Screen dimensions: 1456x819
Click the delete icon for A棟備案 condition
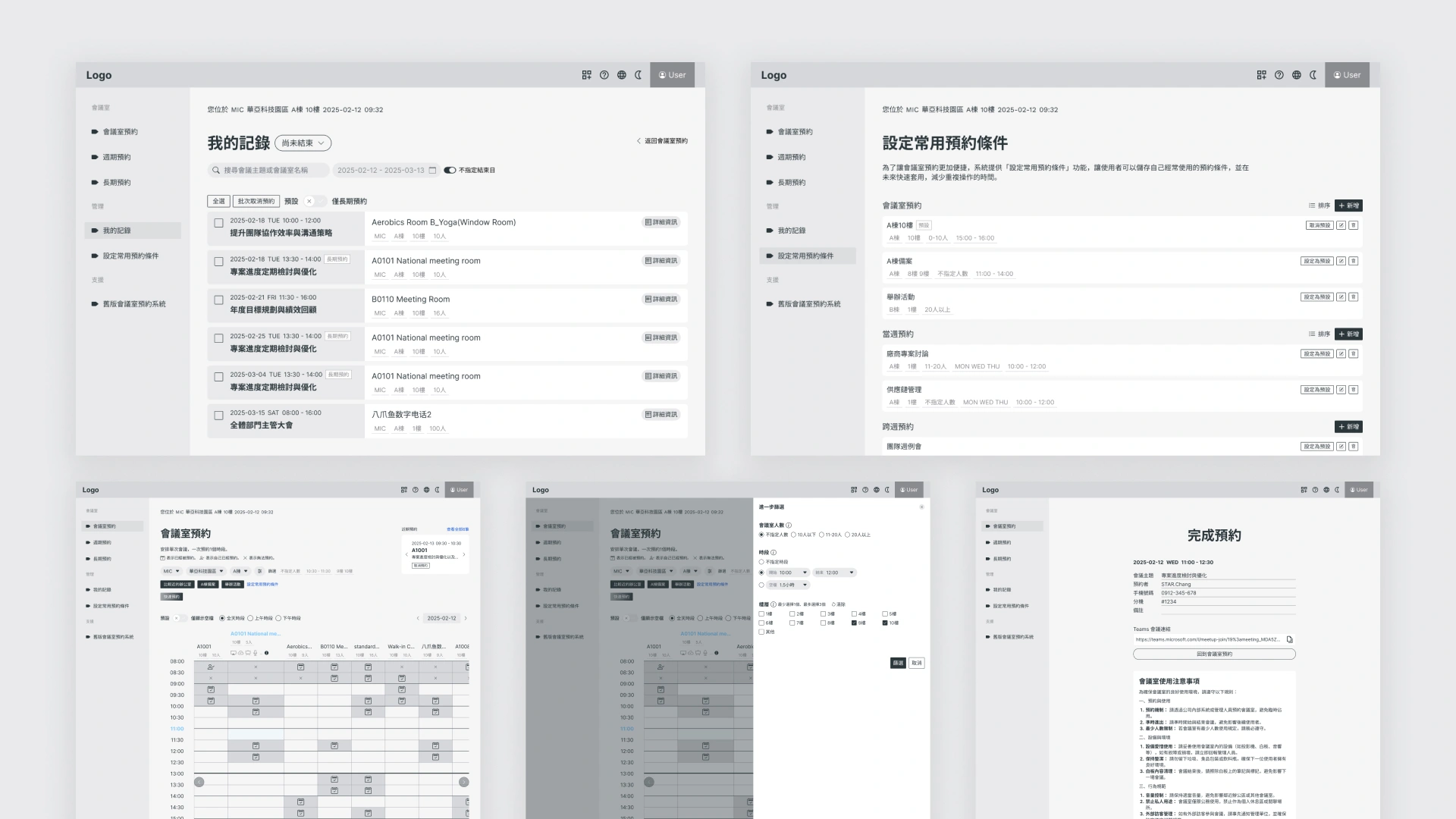coord(1354,261)
